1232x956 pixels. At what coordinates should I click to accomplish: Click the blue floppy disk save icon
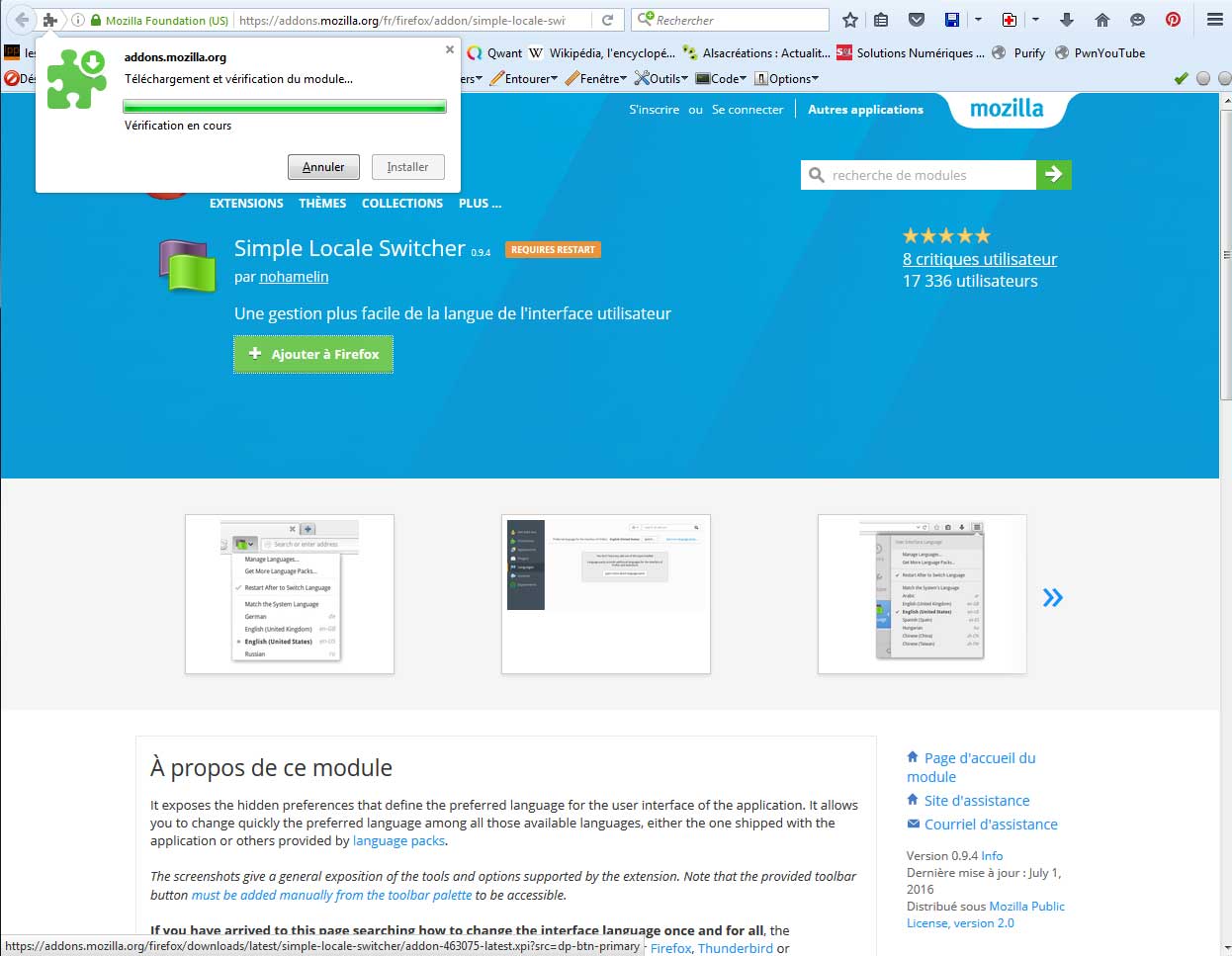point(952,20)
